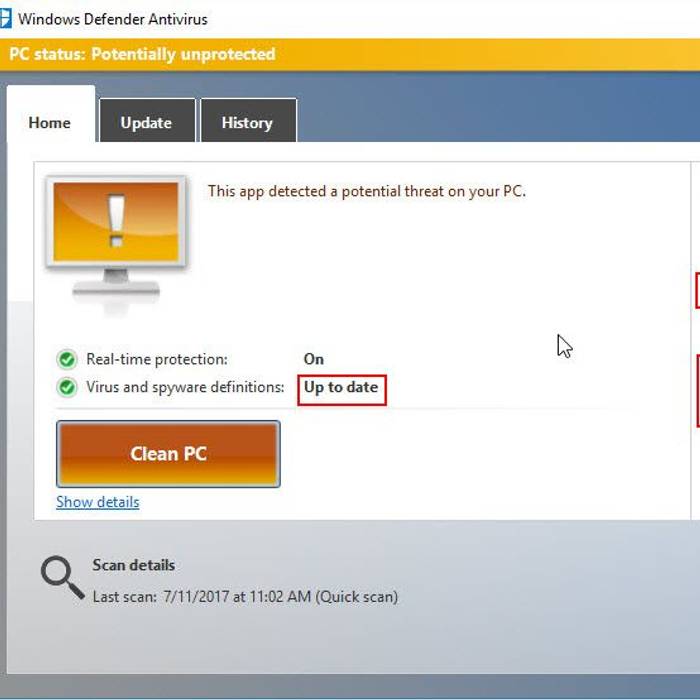Select the 'PC status: Potentially unprotected' banner text

(142, 54)
